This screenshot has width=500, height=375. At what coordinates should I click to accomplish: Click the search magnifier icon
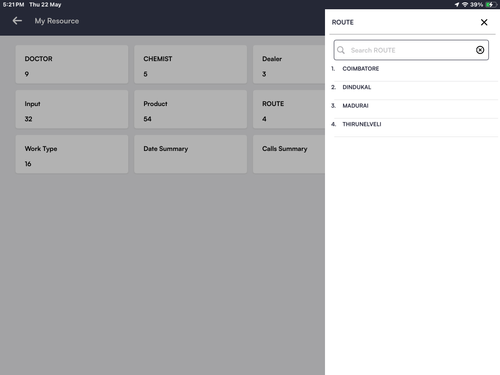tap(341, 50)
